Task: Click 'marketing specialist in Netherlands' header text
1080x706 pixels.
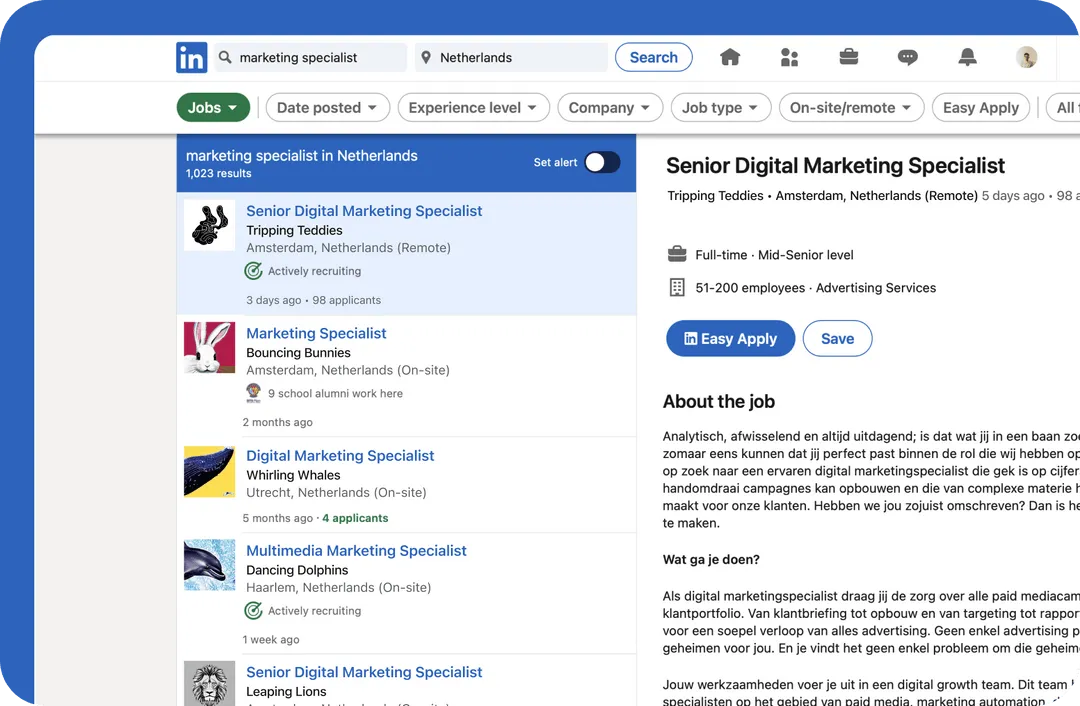Action: pyautogui.click(x=302, y=156)
